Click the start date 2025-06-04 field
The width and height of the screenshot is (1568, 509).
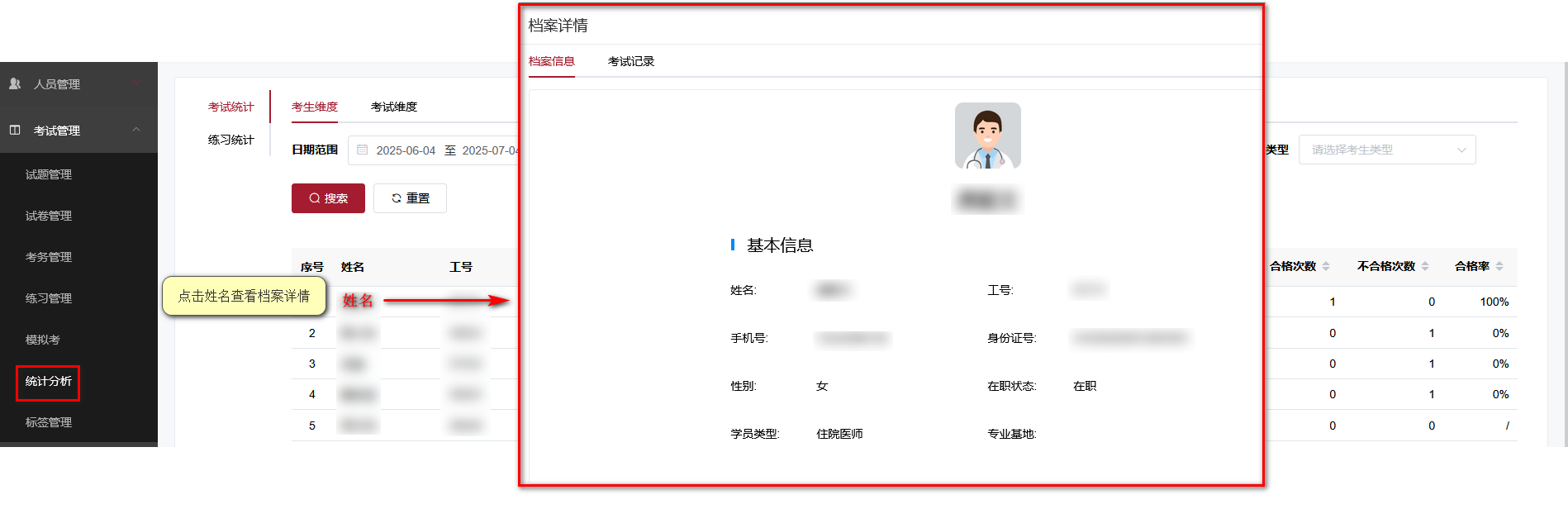406,150
